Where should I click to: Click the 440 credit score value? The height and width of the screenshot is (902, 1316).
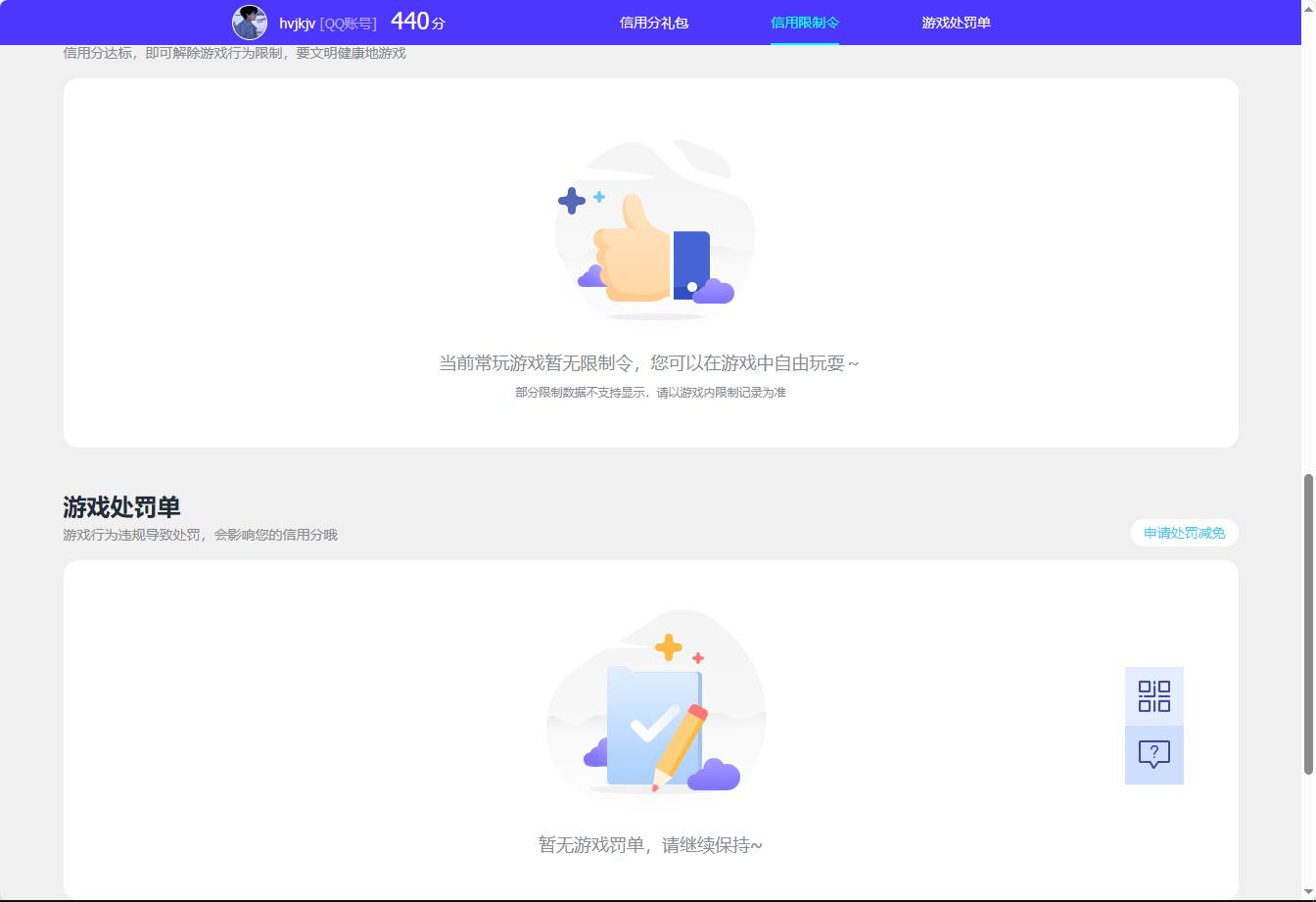pos(409,22)
